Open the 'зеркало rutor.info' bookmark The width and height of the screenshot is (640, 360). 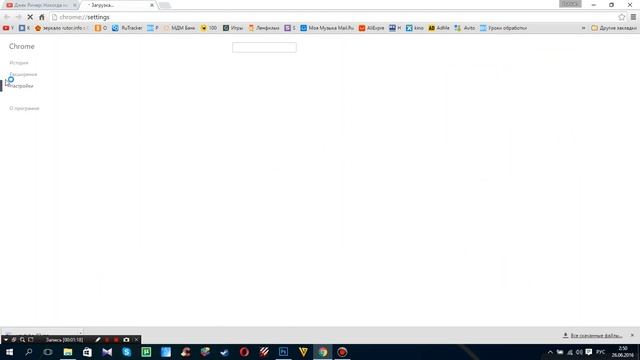61,28
